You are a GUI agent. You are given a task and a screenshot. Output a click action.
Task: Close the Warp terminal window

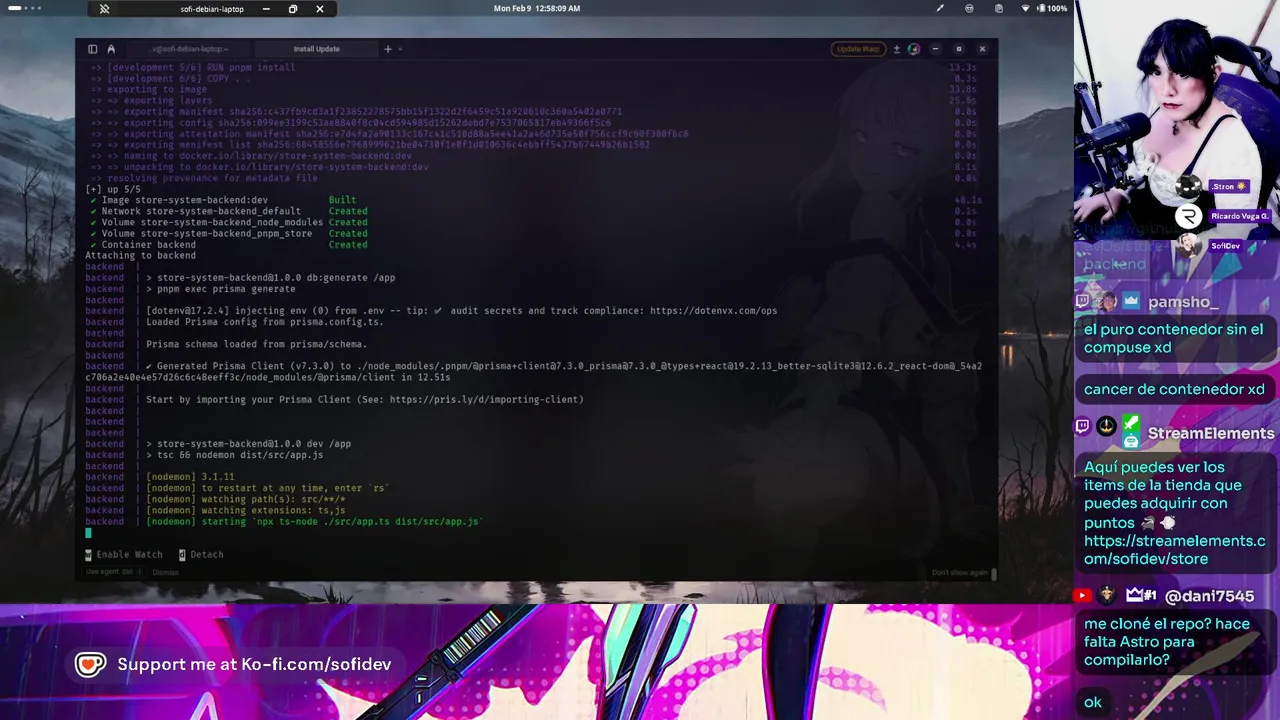click(982, 49)
